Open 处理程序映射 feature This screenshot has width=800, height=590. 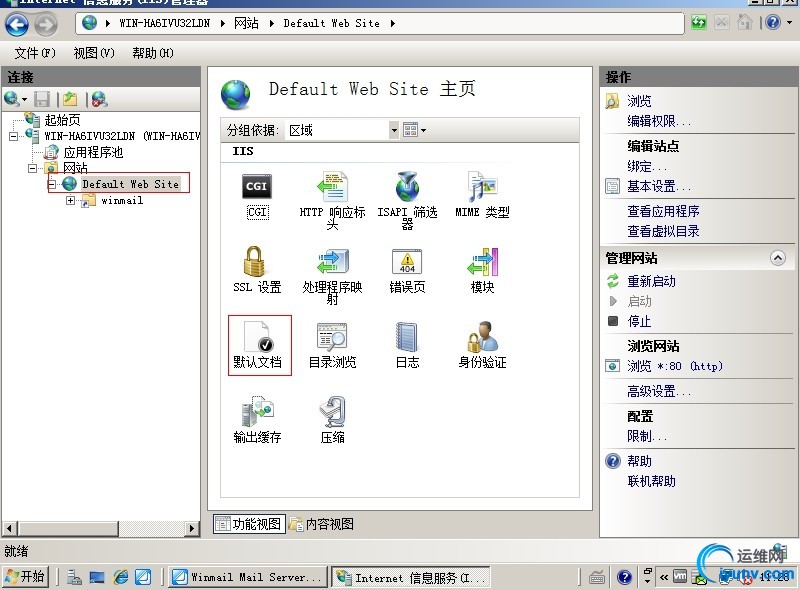pos(332,276)
